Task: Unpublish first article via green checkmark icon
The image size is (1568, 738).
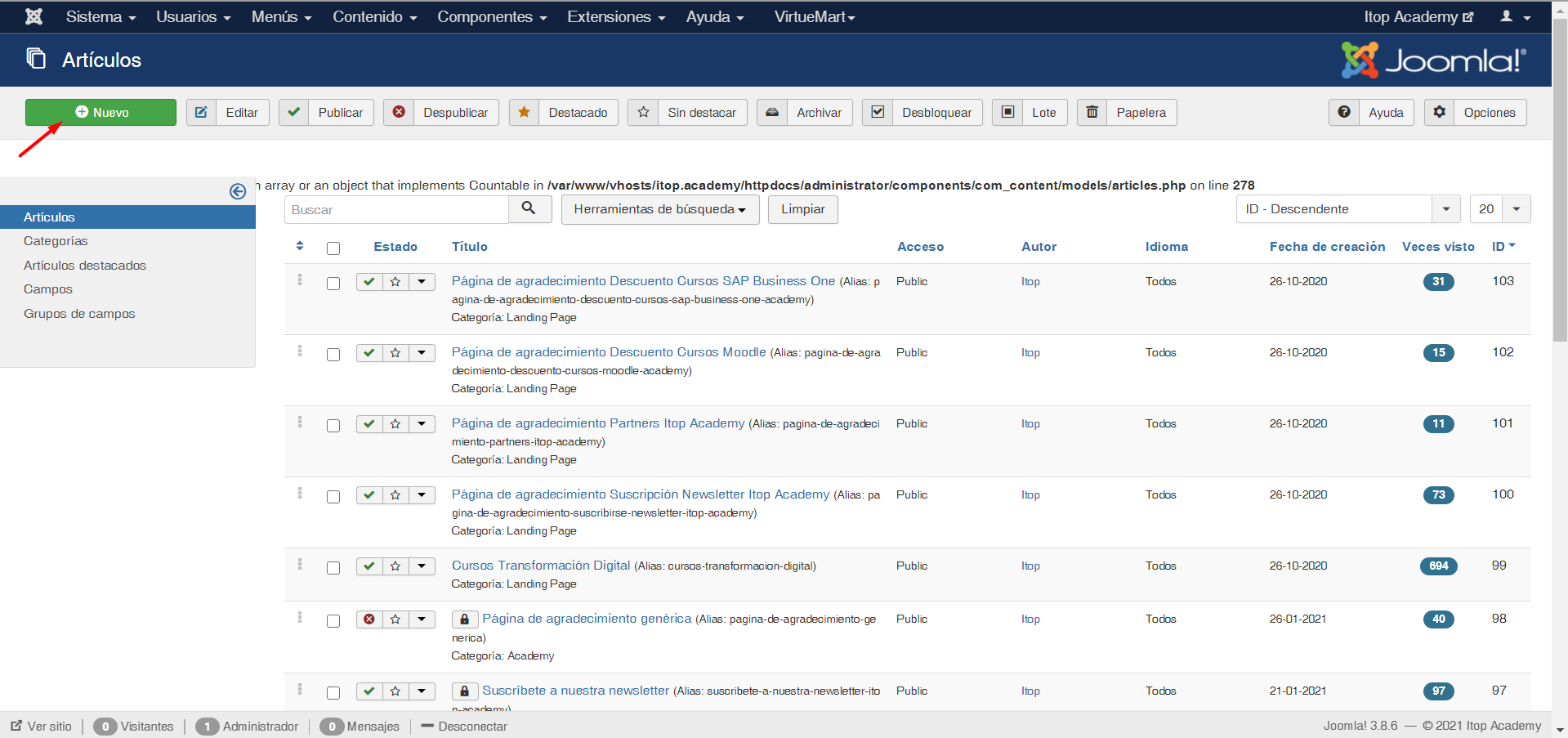Action: (369, 281)
